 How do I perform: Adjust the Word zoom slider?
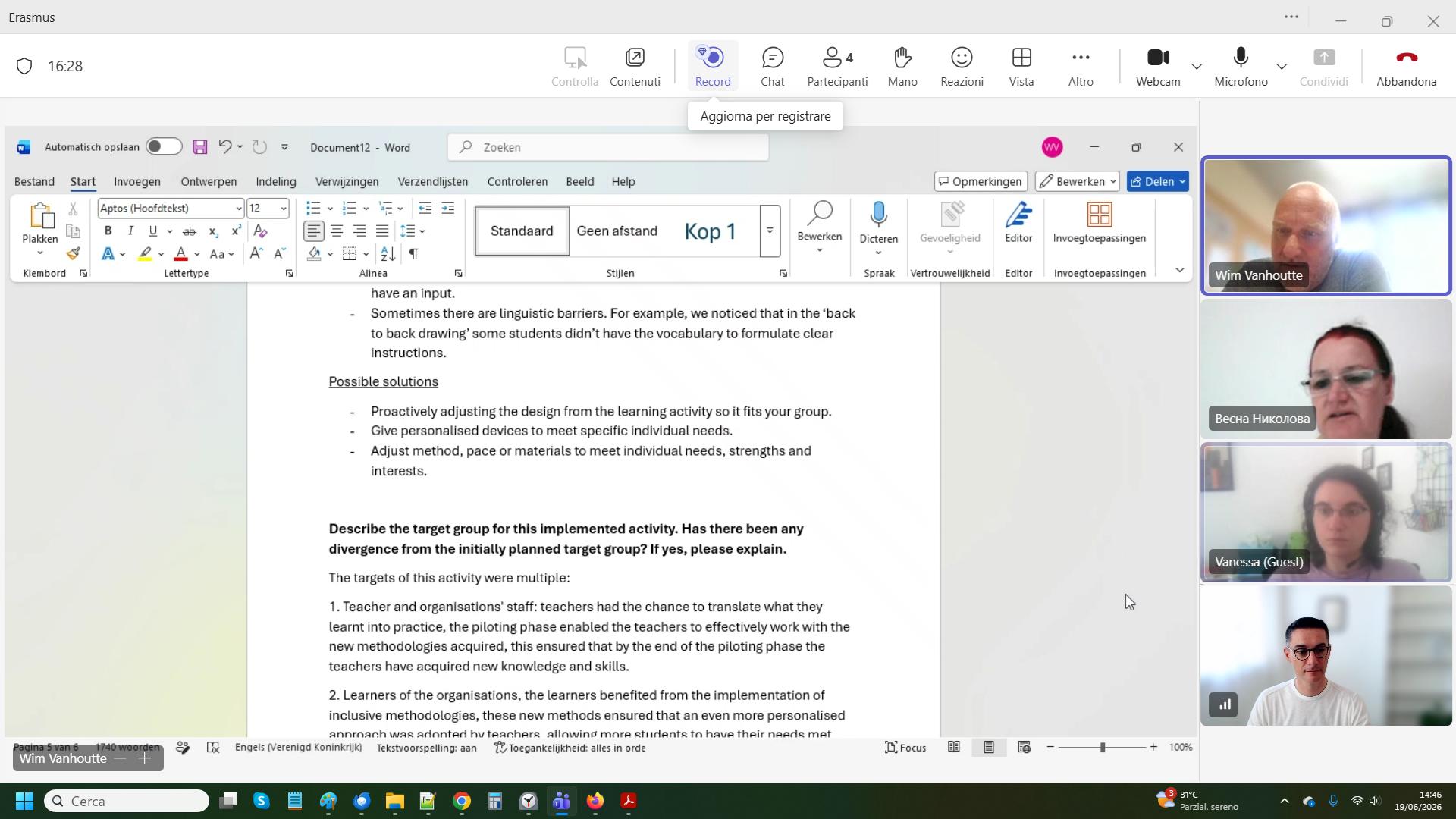(1102, 748)
